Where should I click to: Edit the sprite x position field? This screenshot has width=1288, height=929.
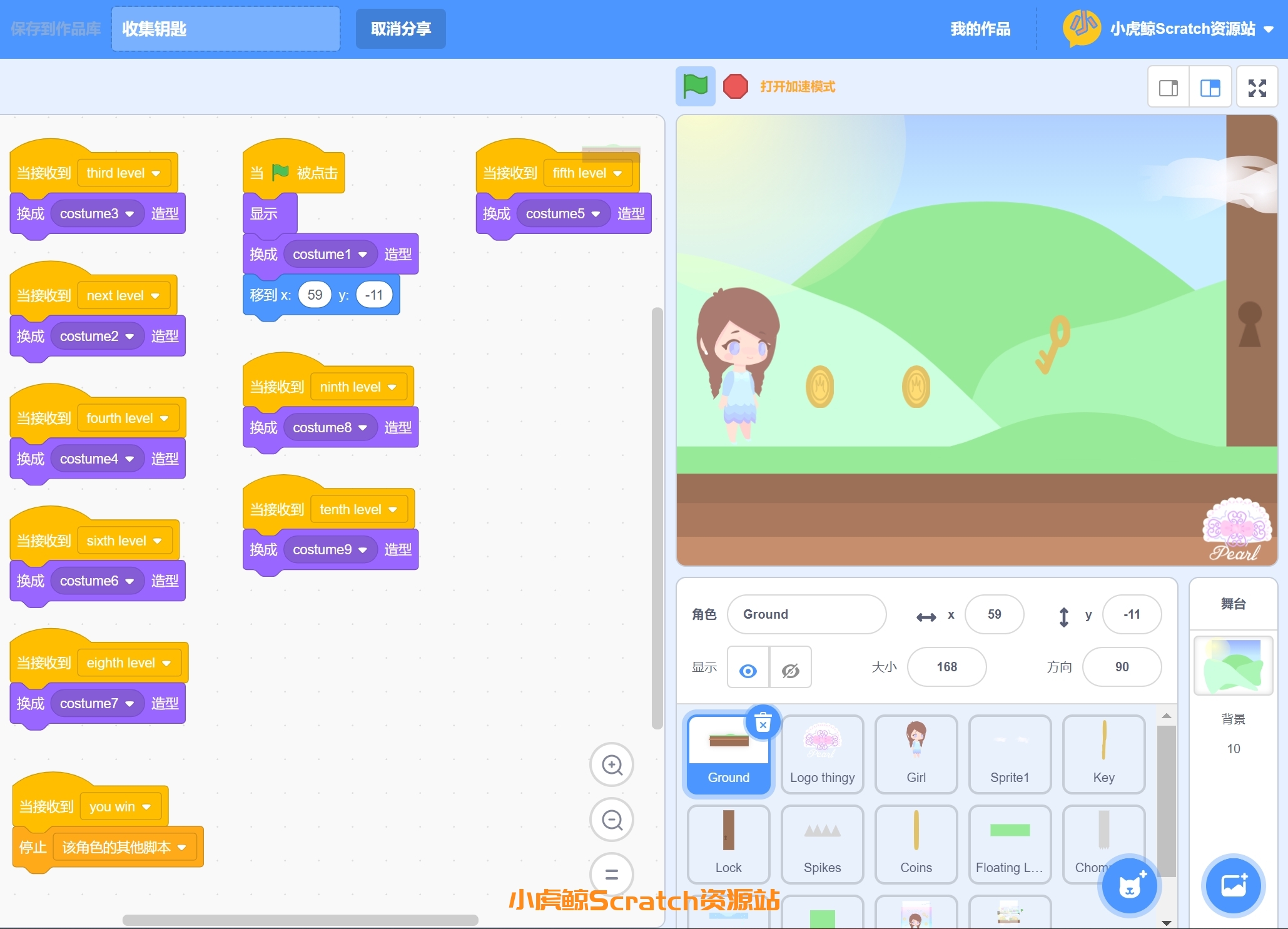[994, 614]
